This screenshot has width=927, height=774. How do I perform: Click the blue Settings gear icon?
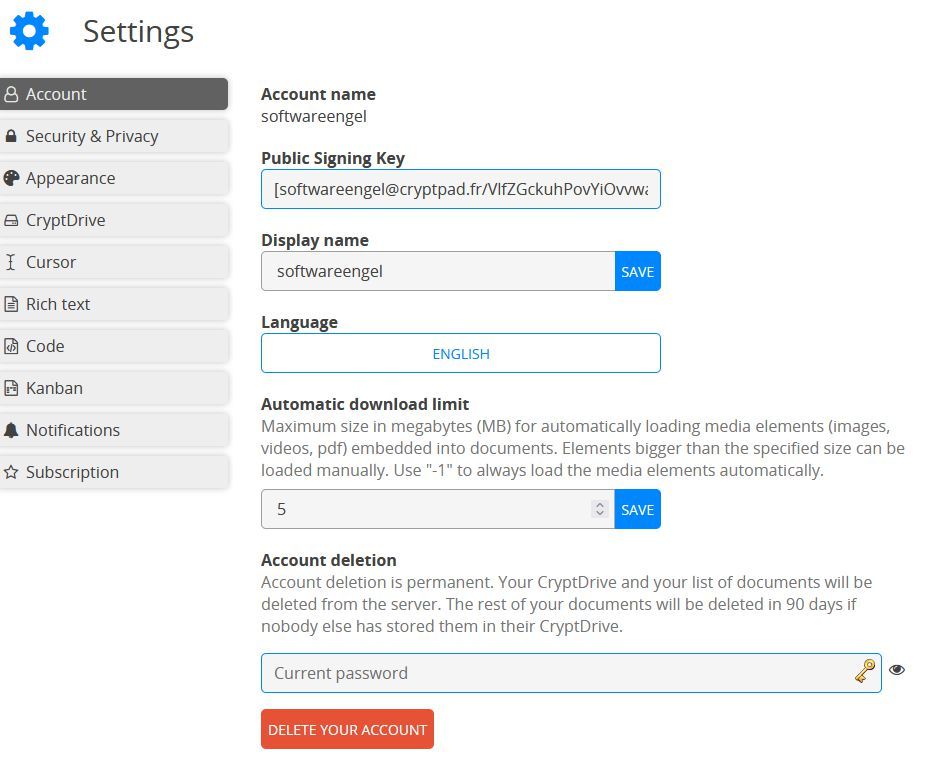click(x=29, y=31)
